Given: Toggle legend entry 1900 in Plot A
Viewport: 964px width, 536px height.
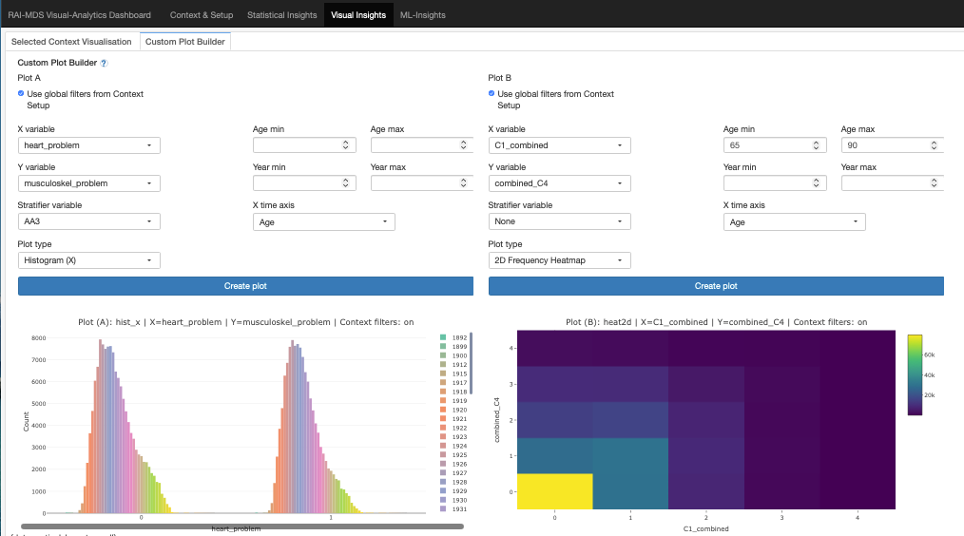Looking at the screenshot, I should point(454,356).
